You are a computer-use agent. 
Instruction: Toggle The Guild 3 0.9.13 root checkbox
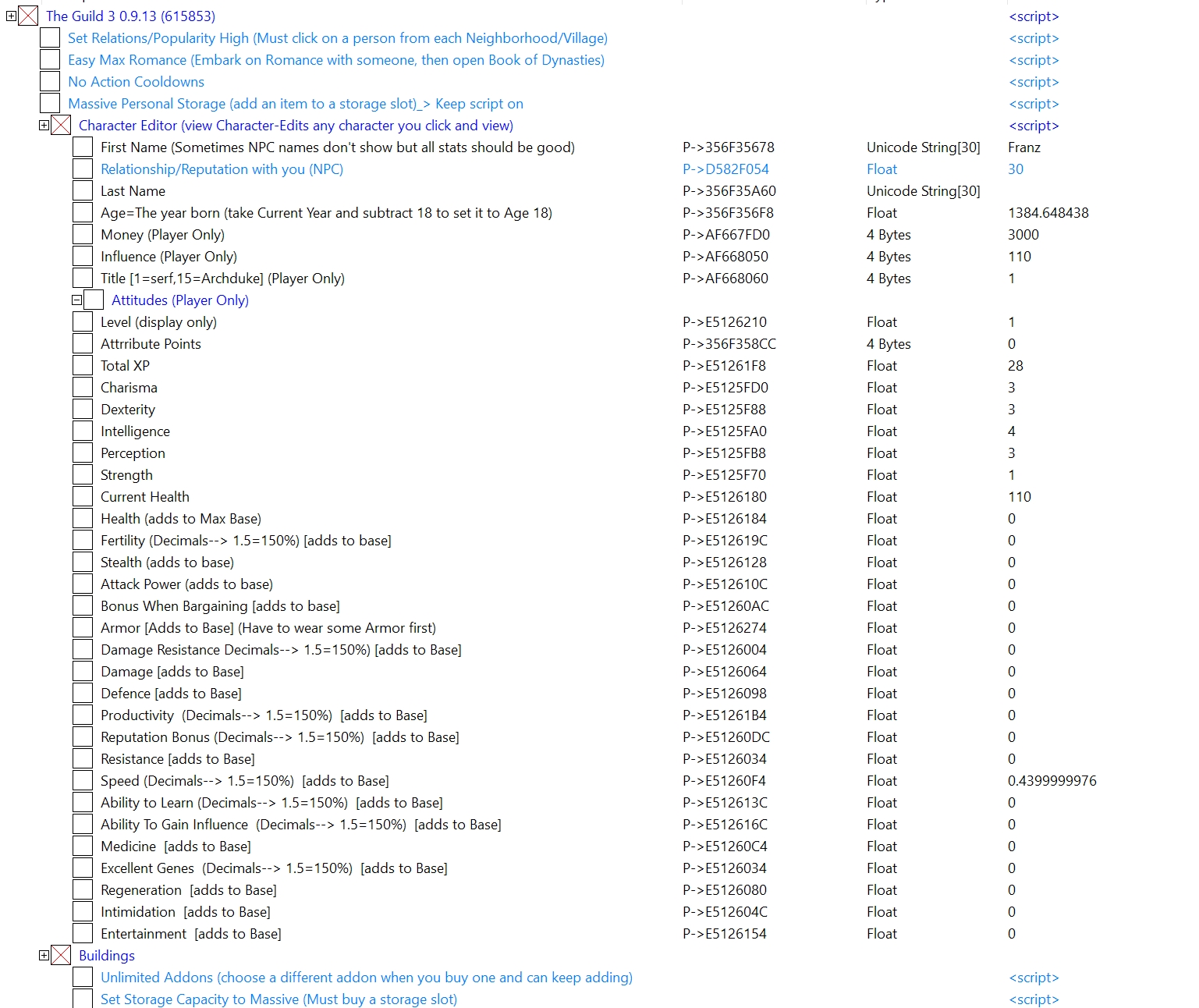coord(28,16)
